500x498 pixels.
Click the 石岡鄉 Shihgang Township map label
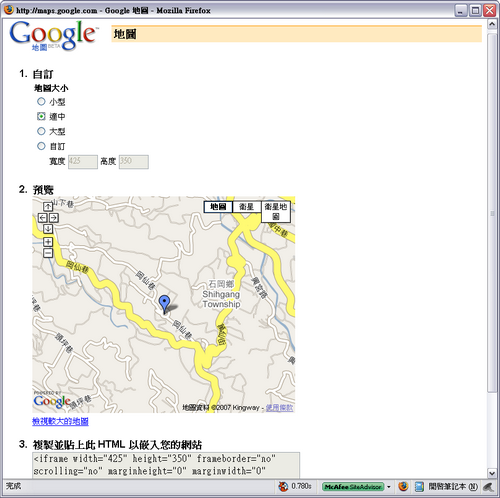click(221, 294)
